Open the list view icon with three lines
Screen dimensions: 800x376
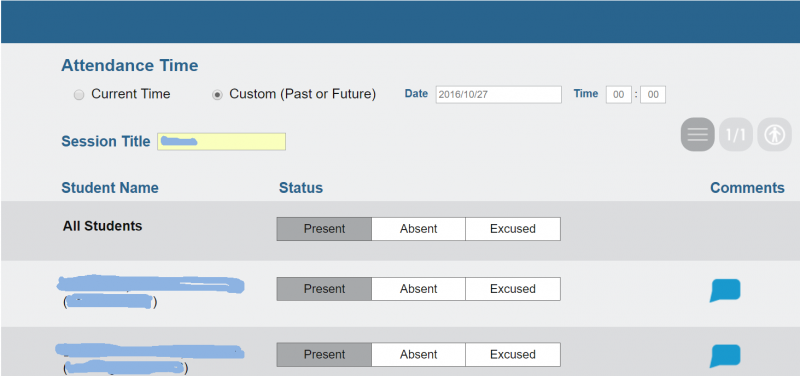tap(697, 135)
